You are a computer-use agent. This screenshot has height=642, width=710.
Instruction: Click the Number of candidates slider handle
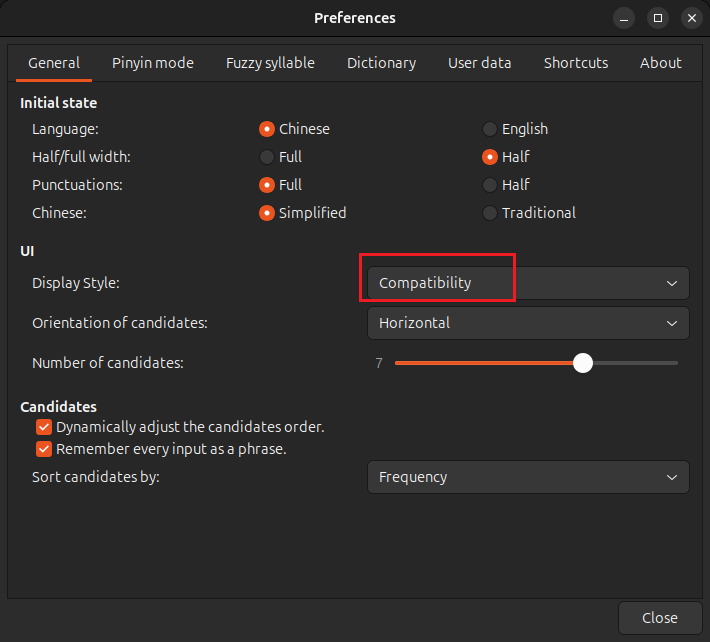pos(583,363)
